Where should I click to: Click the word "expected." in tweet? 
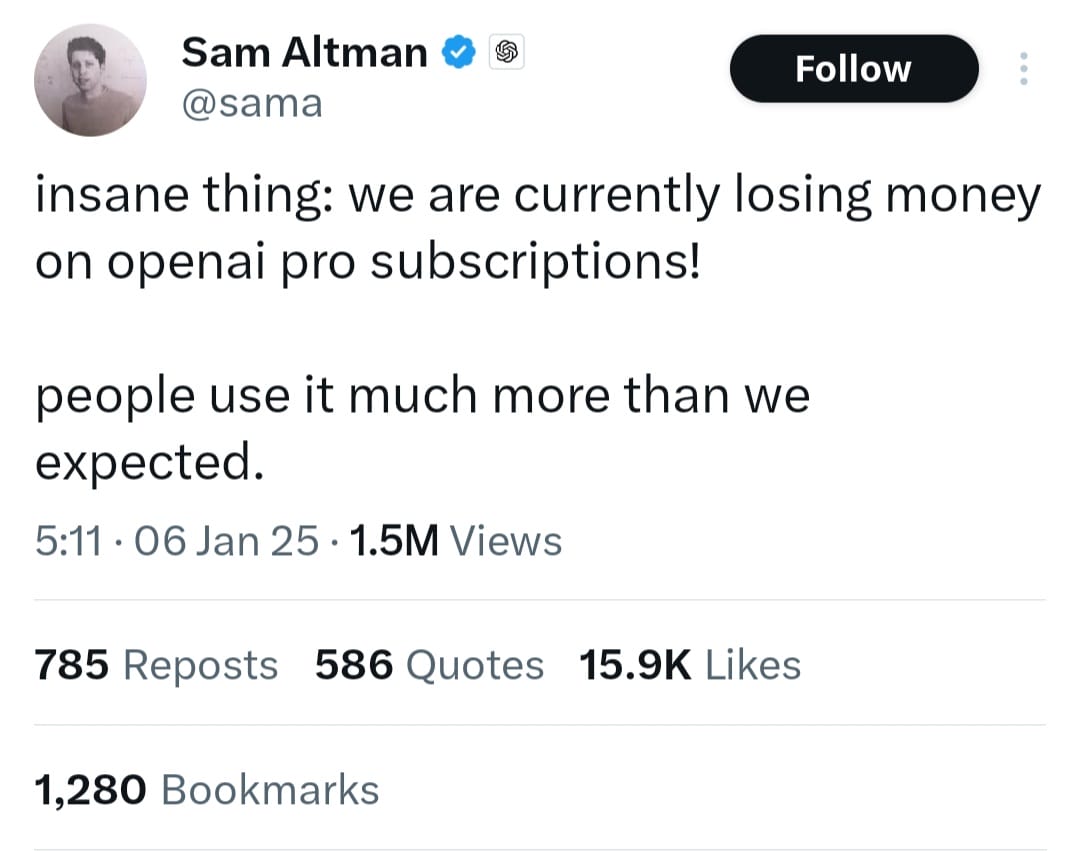(150, 462)
